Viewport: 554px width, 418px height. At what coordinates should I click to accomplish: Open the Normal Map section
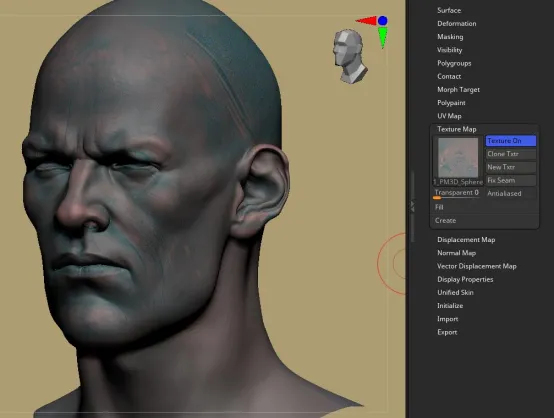456,253
